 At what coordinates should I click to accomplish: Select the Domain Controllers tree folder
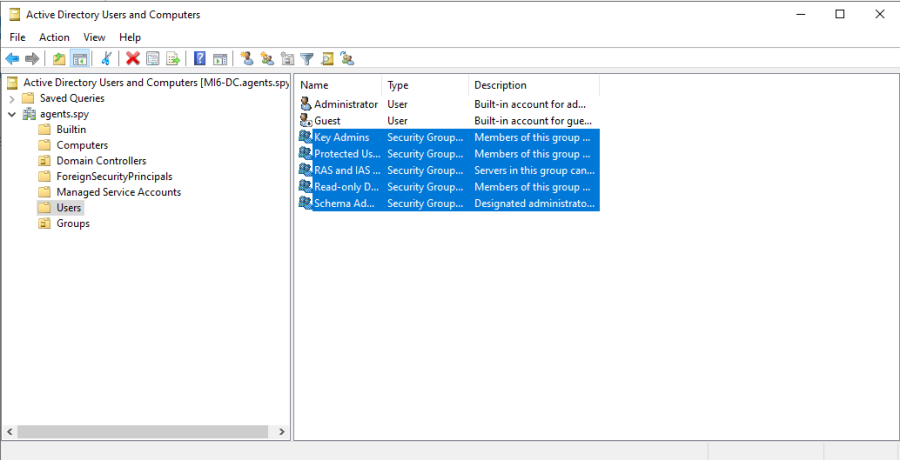(x=101, y=161)
